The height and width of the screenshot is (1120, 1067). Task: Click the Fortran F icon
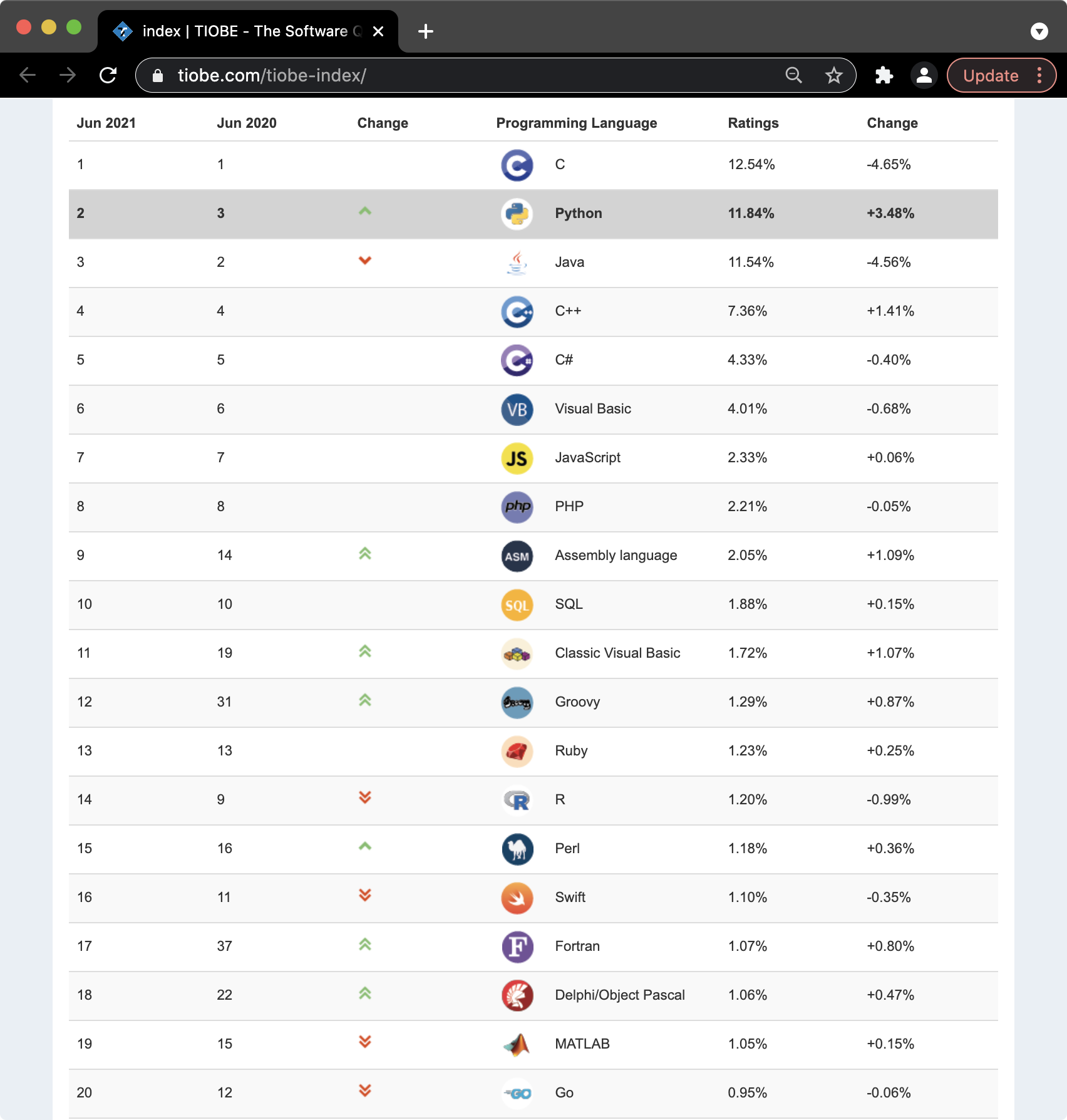click(517, 947)
